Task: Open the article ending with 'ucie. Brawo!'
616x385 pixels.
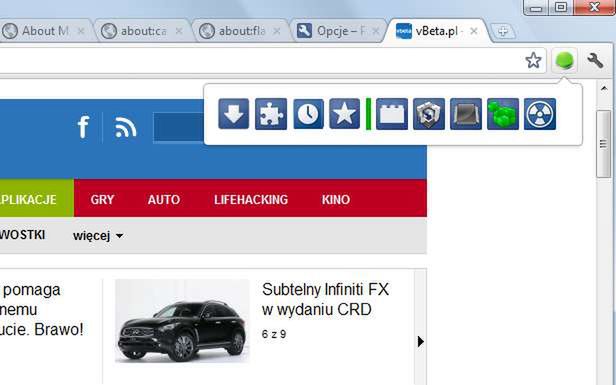Action: click(x=42, y=310)
